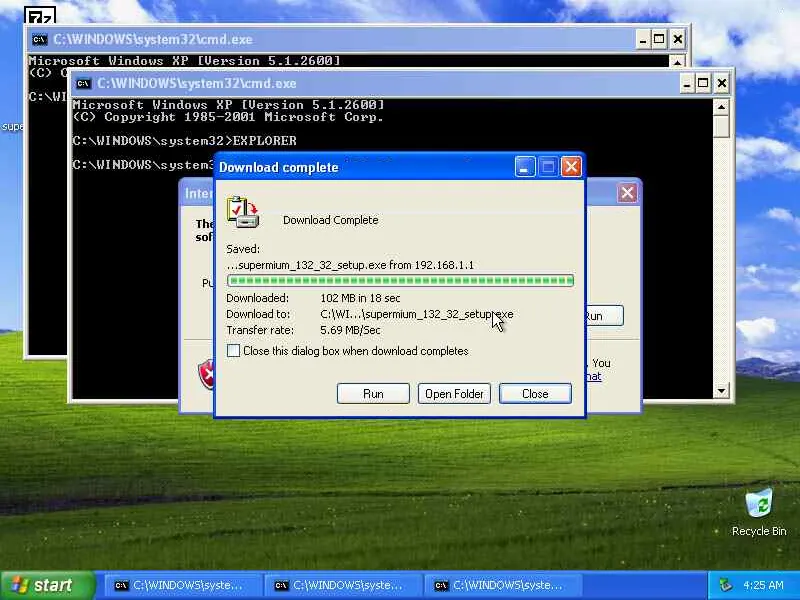Click the front cmd.exe title bar text
Viewport: 800px width, 600px height.
tap(197, 83)
